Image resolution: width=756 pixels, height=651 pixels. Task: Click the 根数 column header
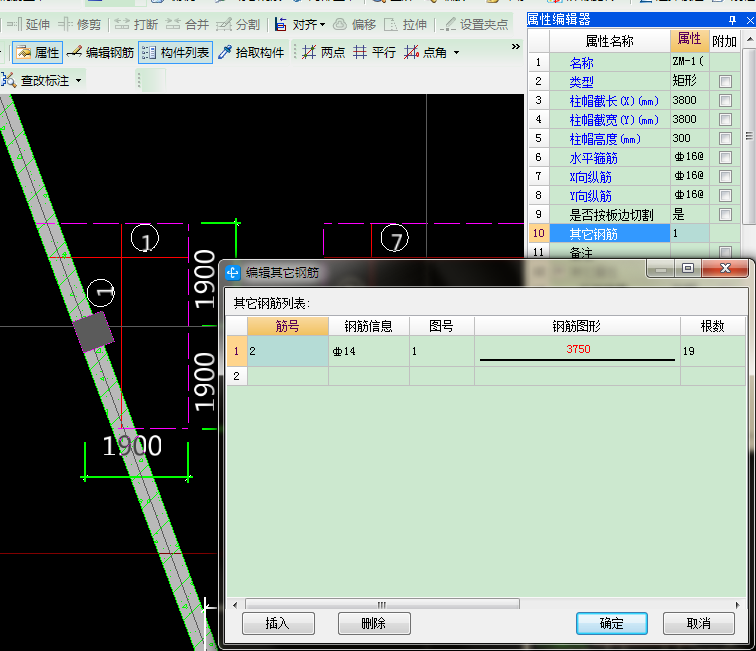click(x=713, y=326)
